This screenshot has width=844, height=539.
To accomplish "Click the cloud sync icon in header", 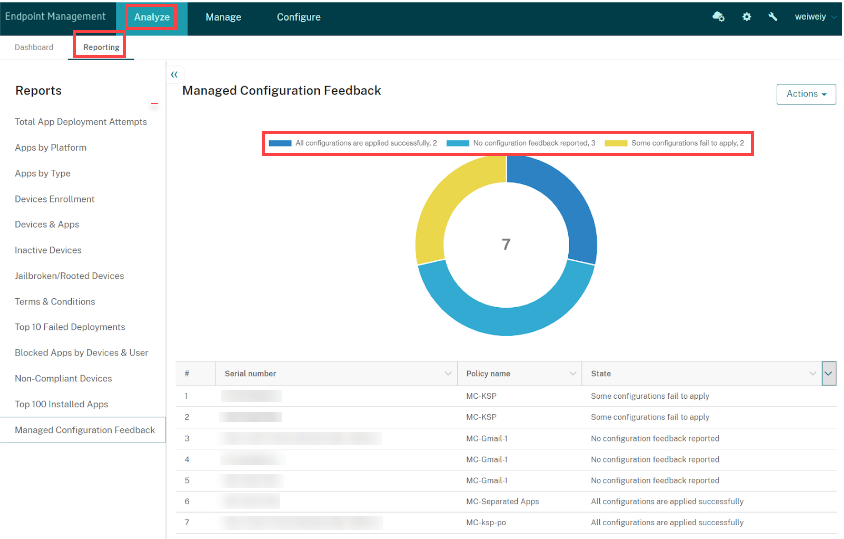I will [718, 17].
